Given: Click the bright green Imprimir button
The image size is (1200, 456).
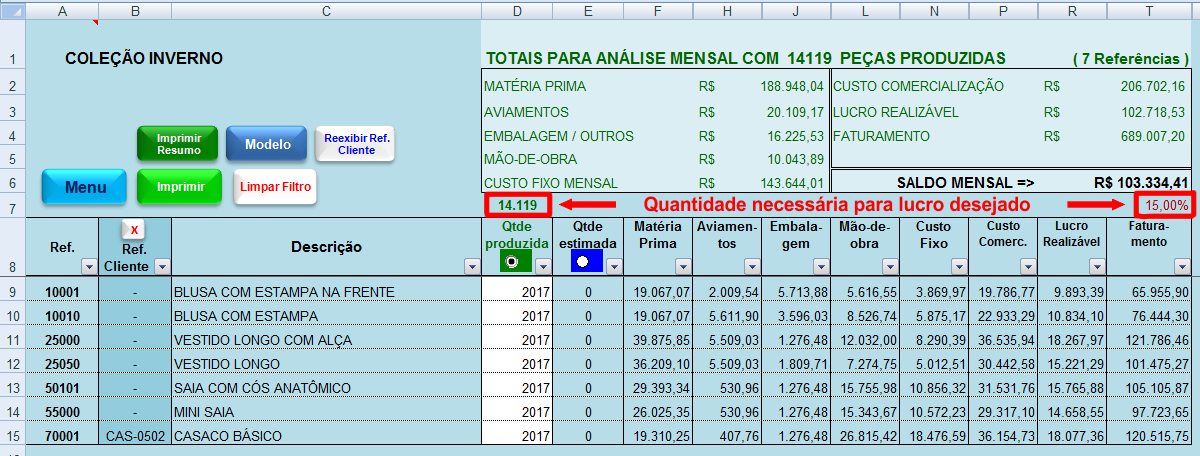Looking at the screenshot, I should (x=180, y=187).
